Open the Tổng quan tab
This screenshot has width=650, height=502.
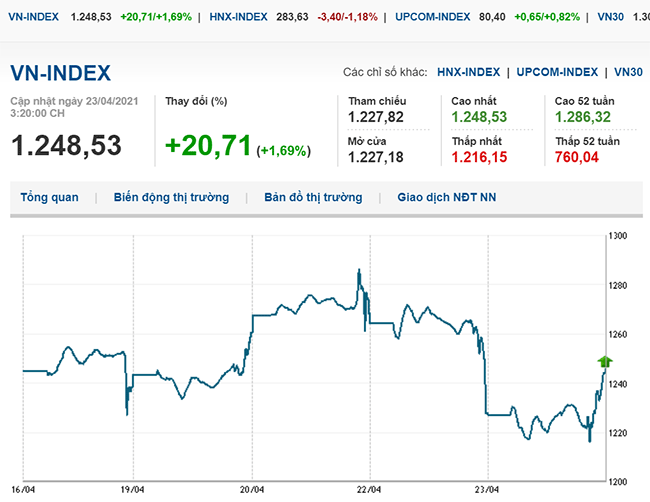[x=49, y=198]
